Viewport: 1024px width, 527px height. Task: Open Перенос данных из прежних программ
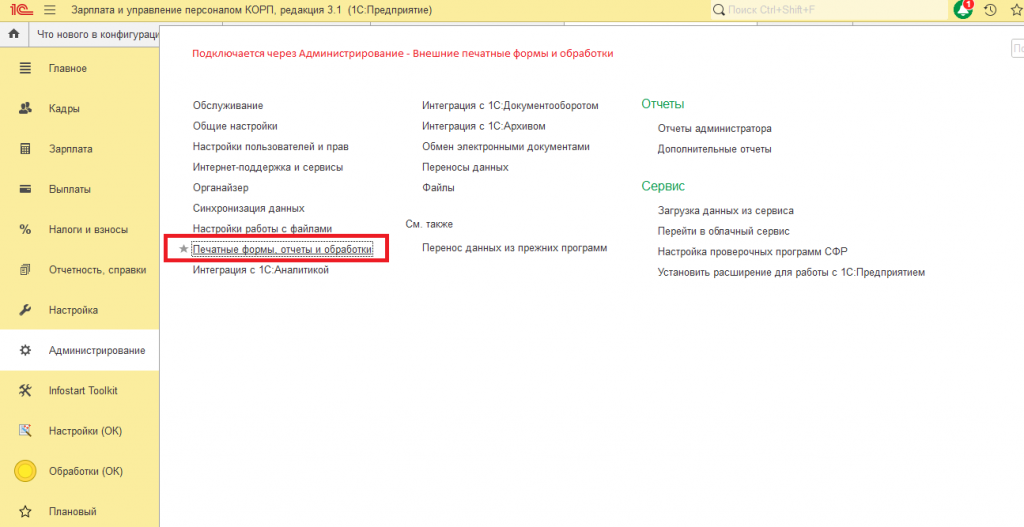click(515, 248)
